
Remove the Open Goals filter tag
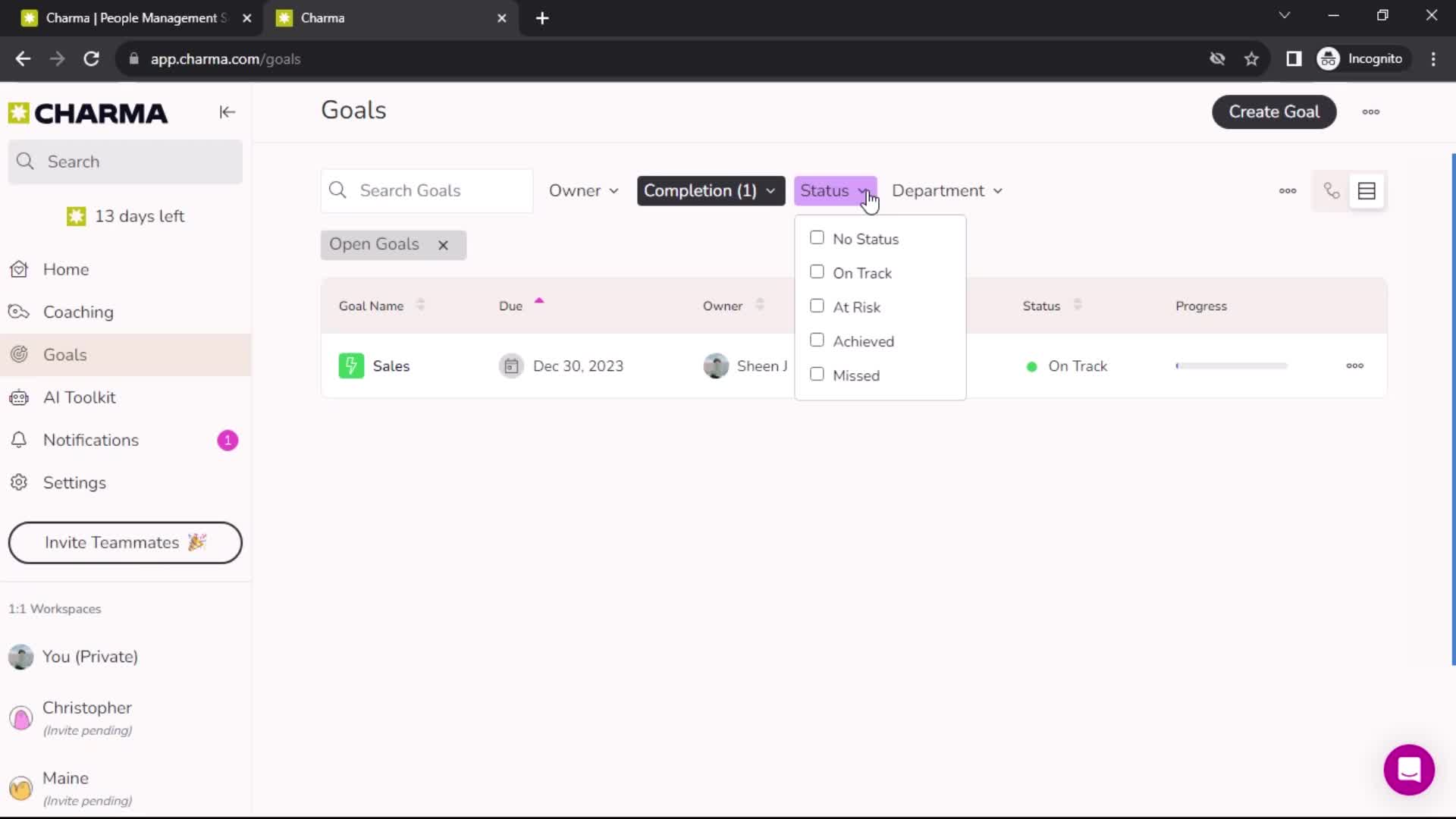443,243
